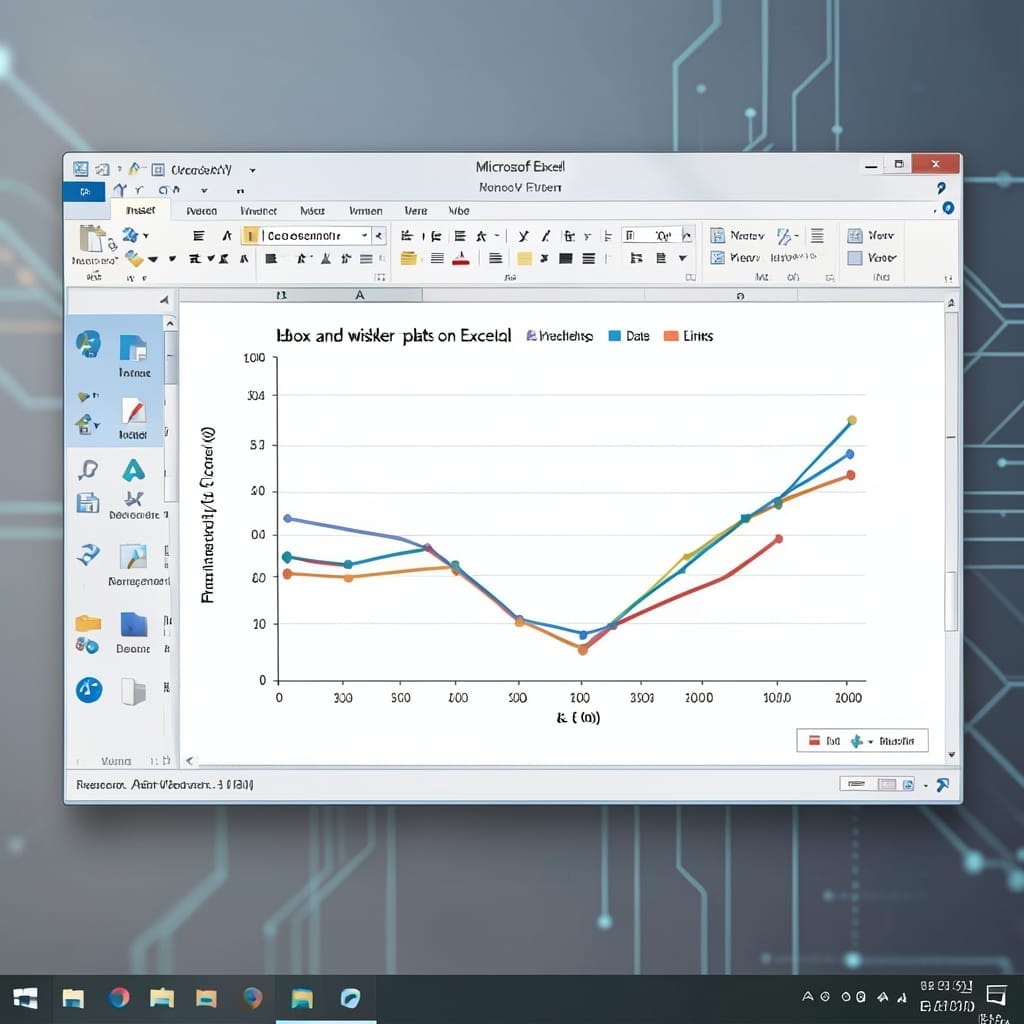Open the dropdown arrow beside the blue ribbon icon
The width and height of the screenshot is (1024, 1024).
(x=146, y=235)
